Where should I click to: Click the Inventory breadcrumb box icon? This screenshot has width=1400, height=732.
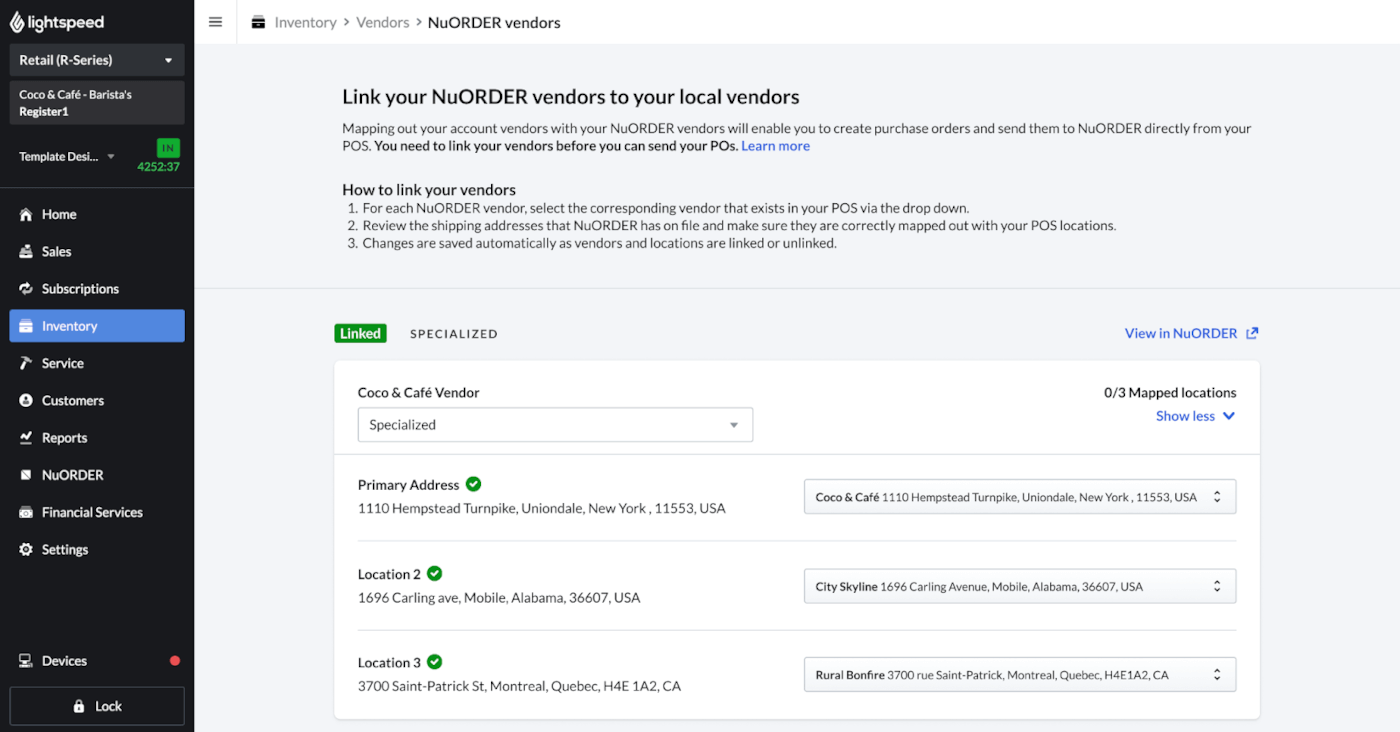[259, 22]
